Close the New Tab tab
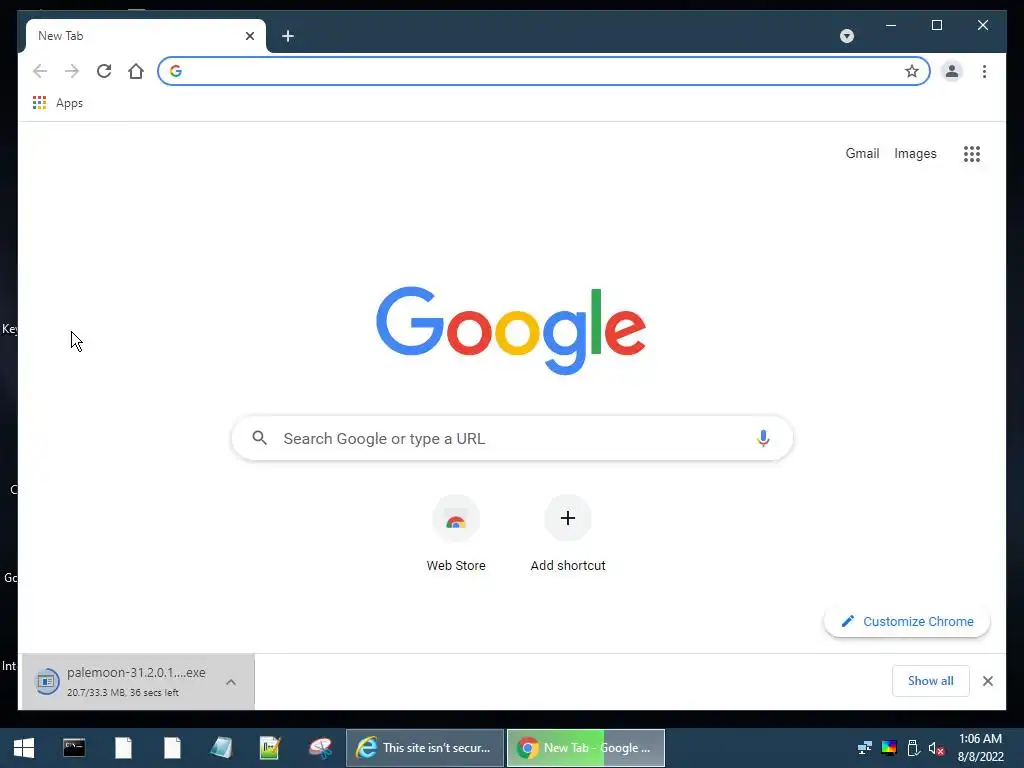1024x768 pixels. (x=249, y=36)
